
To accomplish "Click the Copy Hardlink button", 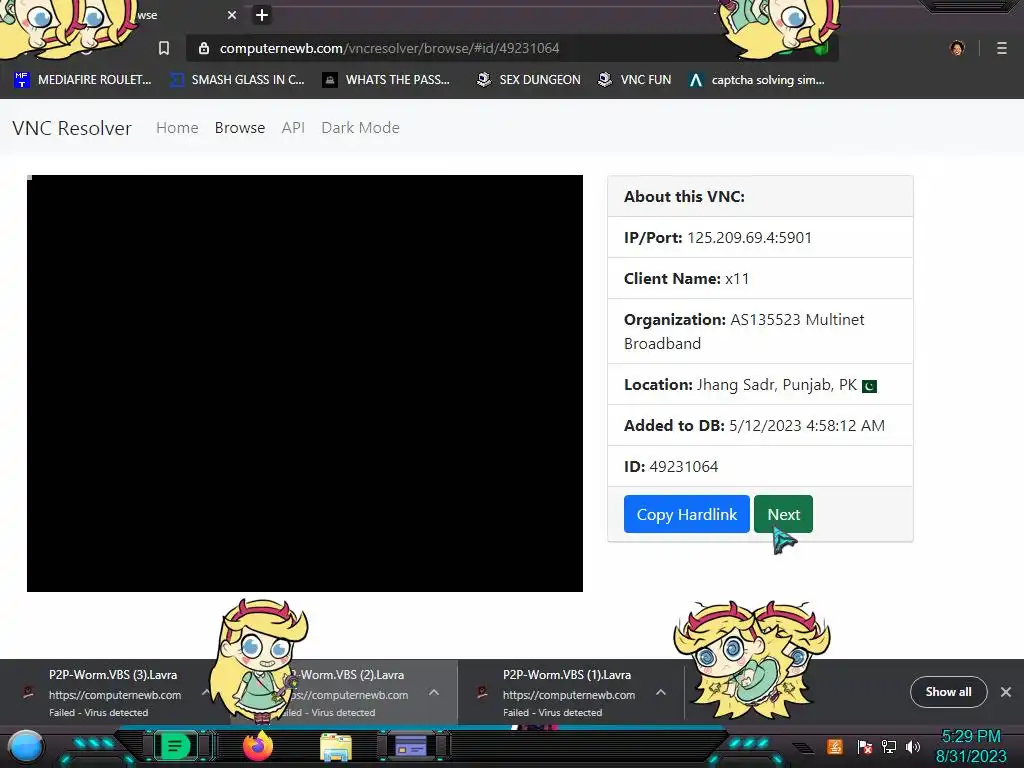I will (686, 514).
